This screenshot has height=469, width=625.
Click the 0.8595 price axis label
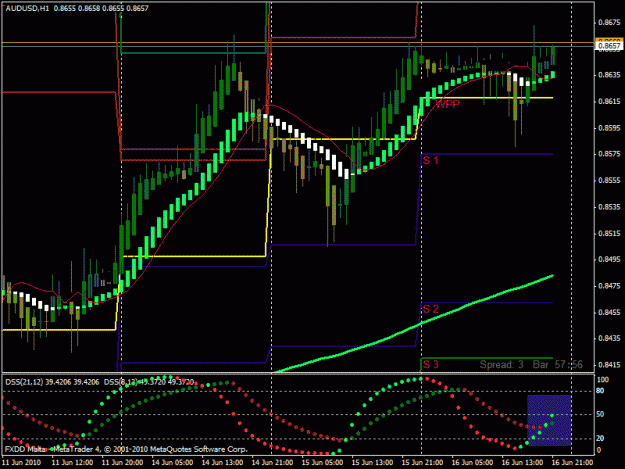pos(609,128)
